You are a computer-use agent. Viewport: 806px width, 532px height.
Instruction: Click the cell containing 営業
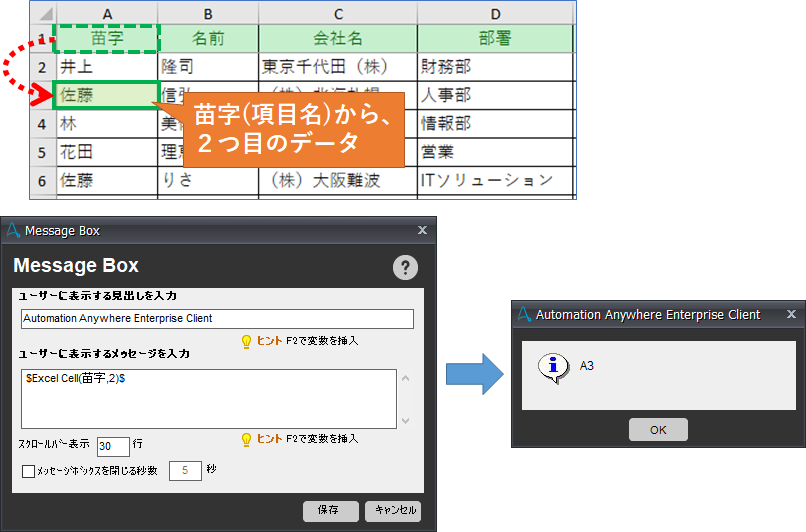(x=495, y=152)
